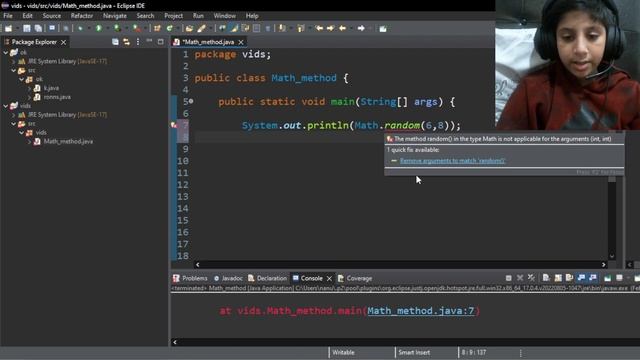Click the Open Type toolbar icon

pos(189,28)
